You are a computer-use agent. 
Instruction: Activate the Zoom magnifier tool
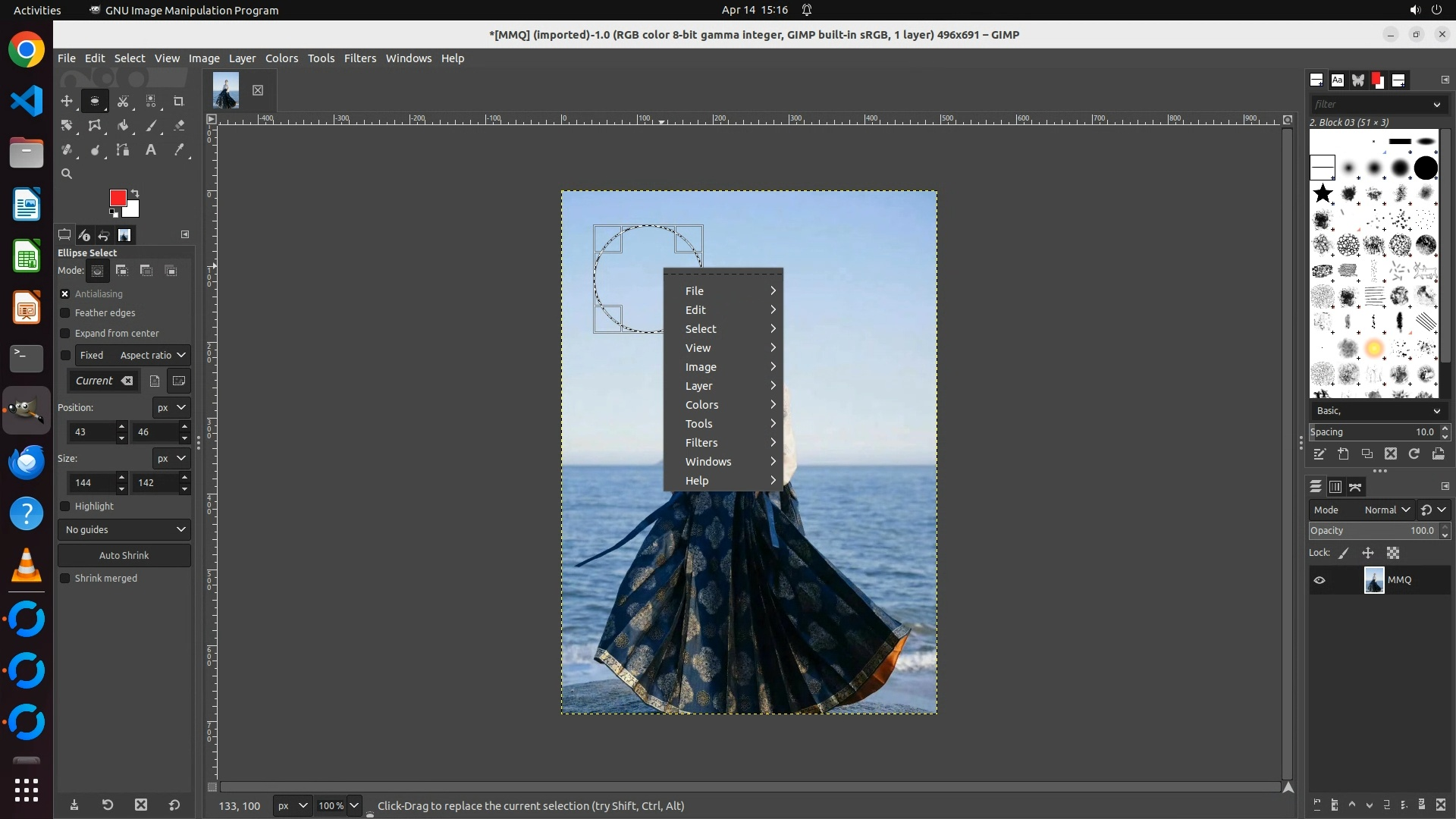(67, 174)
